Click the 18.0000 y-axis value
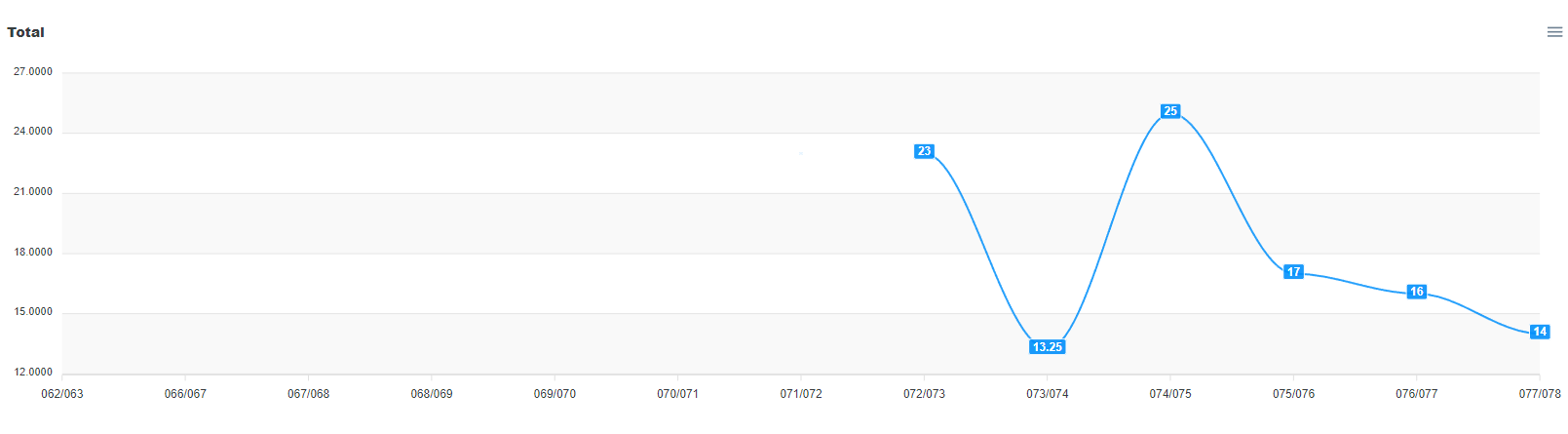The image size is (1568, 434). click(x=33, y=253)
